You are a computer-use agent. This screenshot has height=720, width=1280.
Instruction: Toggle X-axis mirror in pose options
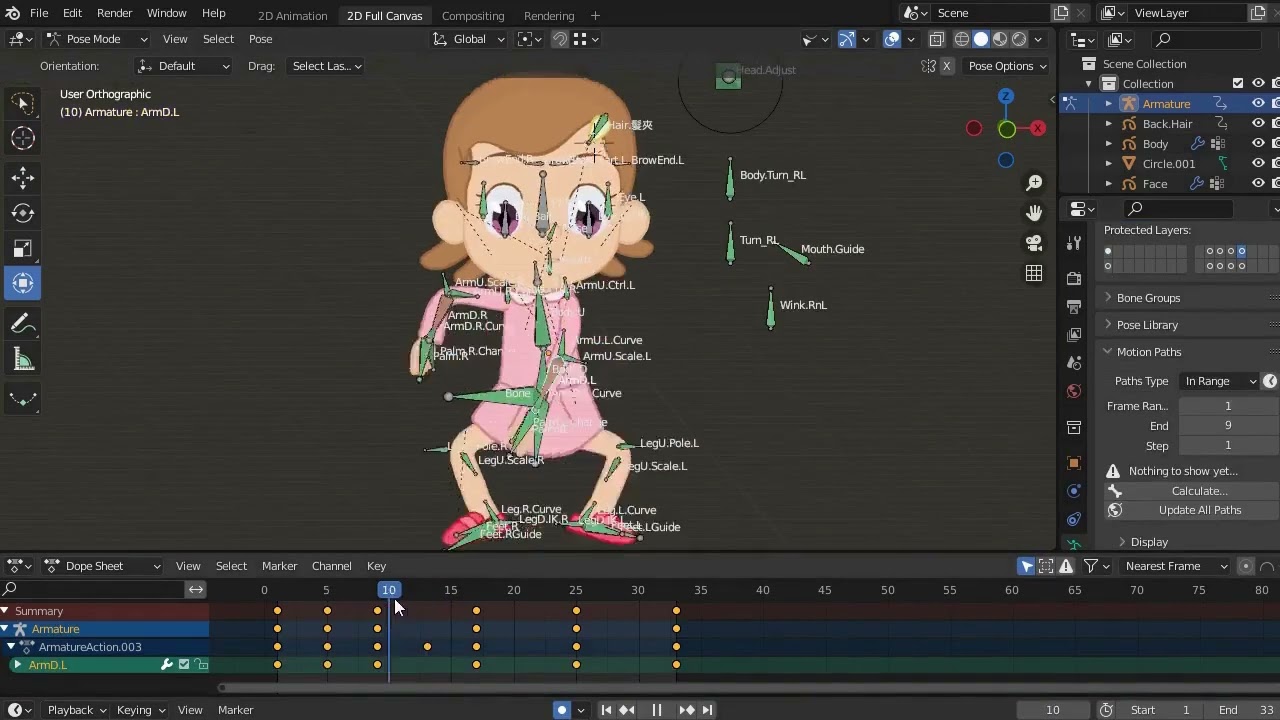[x=946, y=66]
